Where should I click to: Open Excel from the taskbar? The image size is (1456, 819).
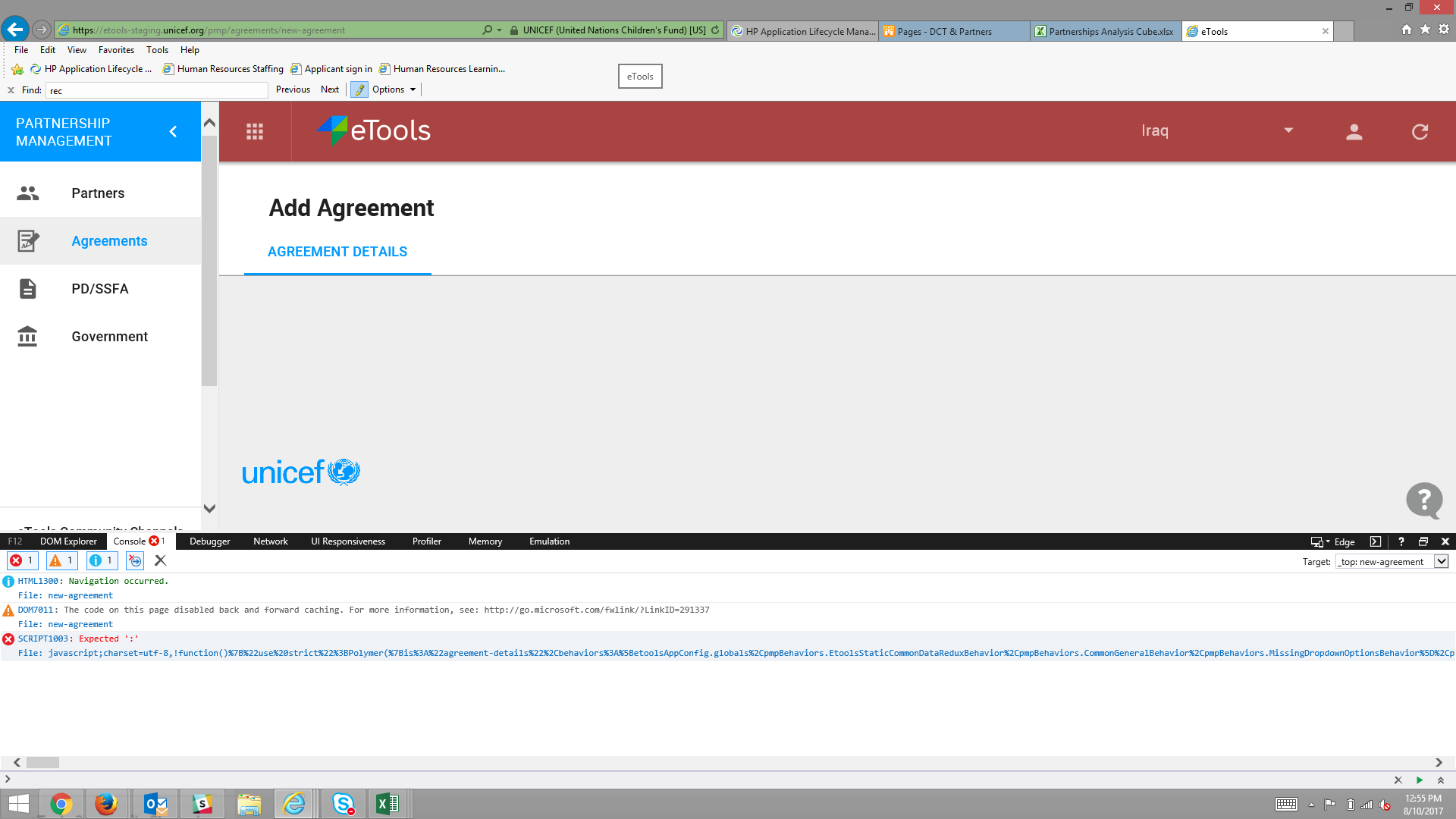(x=388, y=803)
